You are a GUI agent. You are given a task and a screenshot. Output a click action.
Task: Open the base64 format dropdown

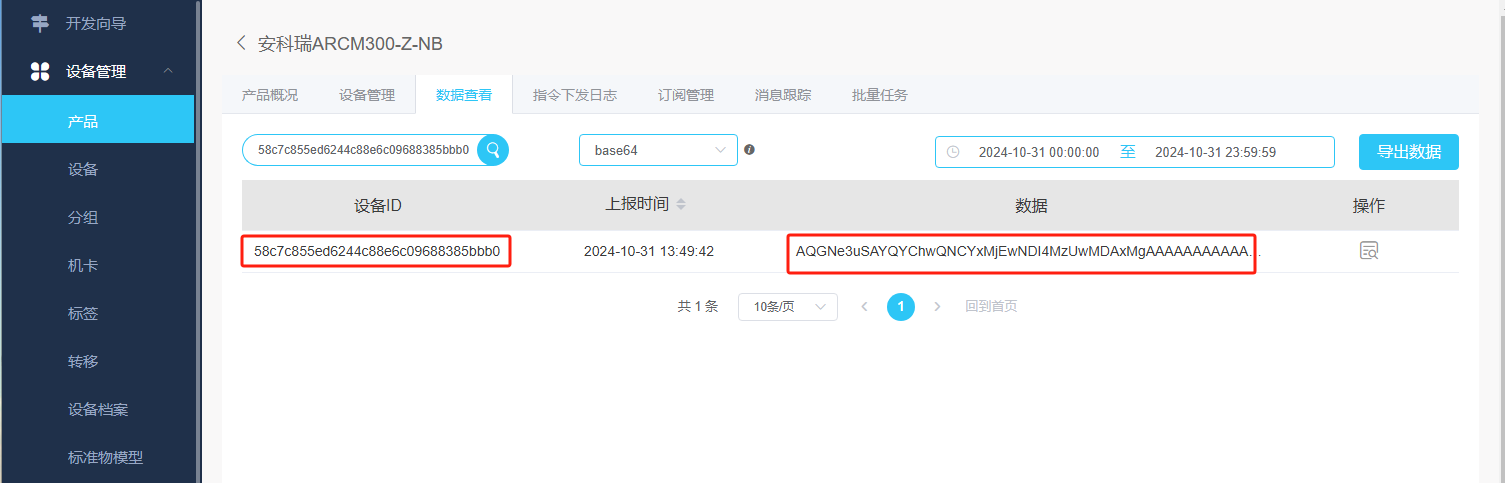[658, 150]
